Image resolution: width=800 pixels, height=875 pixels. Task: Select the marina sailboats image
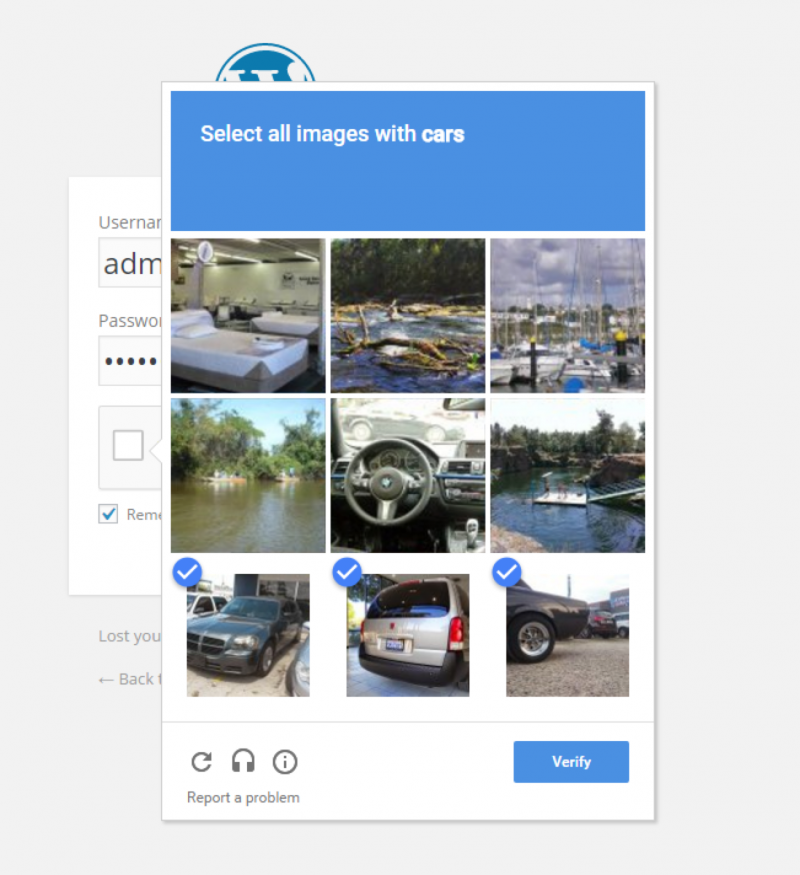[567, 316]
